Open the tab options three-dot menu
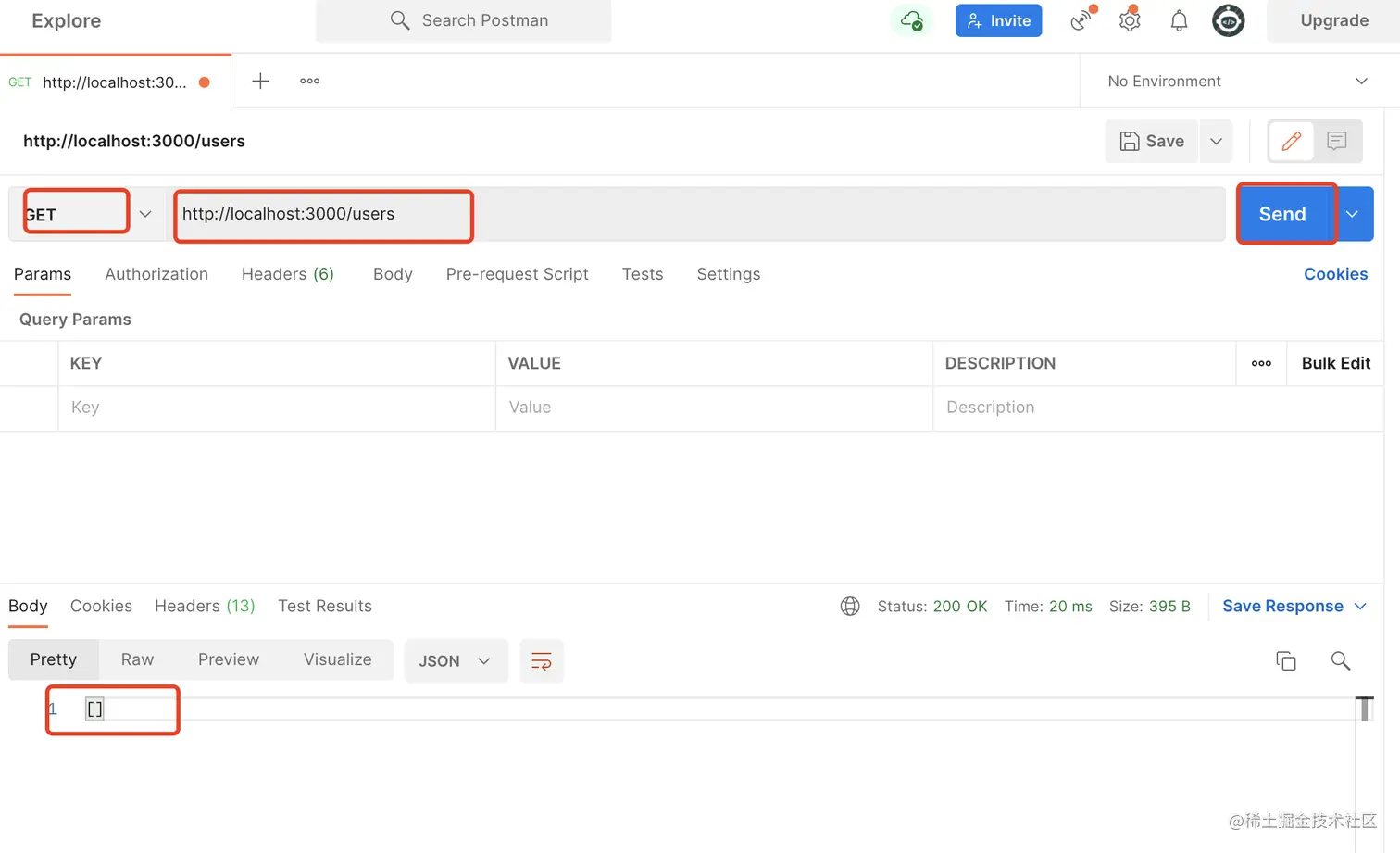 [x=310, y=81]
